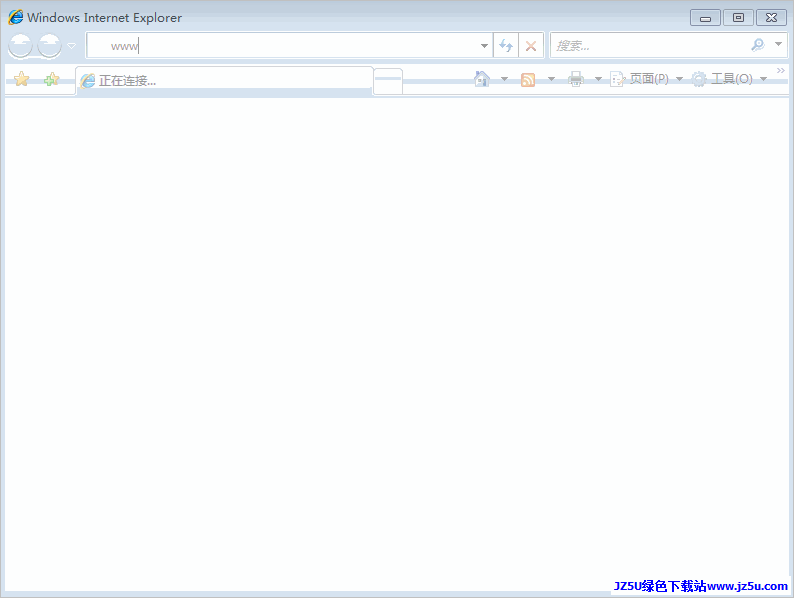Maximize the Internet Explorer window
The width and height of the screenshot is (794, 598).
click(738, 18)
